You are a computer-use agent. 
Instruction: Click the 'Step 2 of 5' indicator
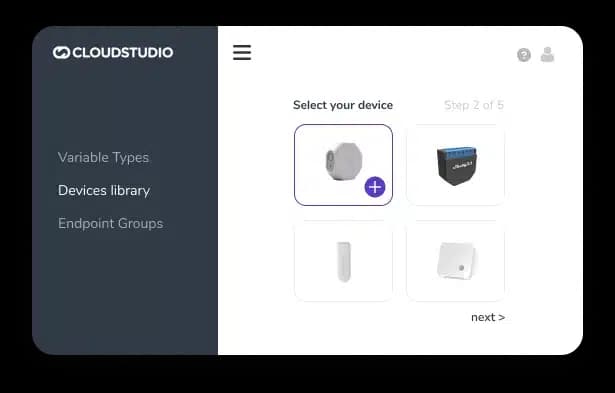pos(474,105)
